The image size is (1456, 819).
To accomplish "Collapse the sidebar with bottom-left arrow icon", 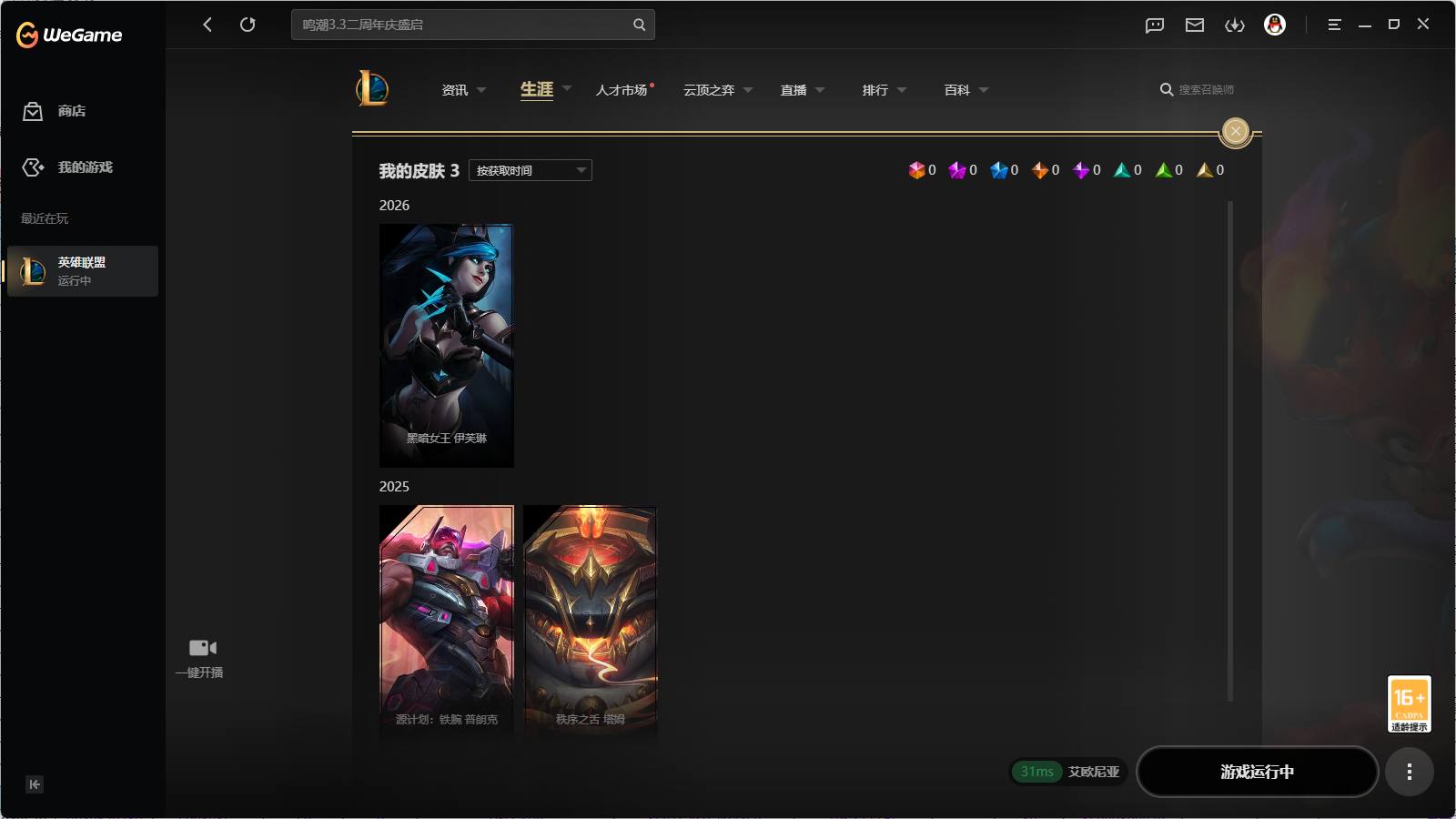I will (35, 784).
